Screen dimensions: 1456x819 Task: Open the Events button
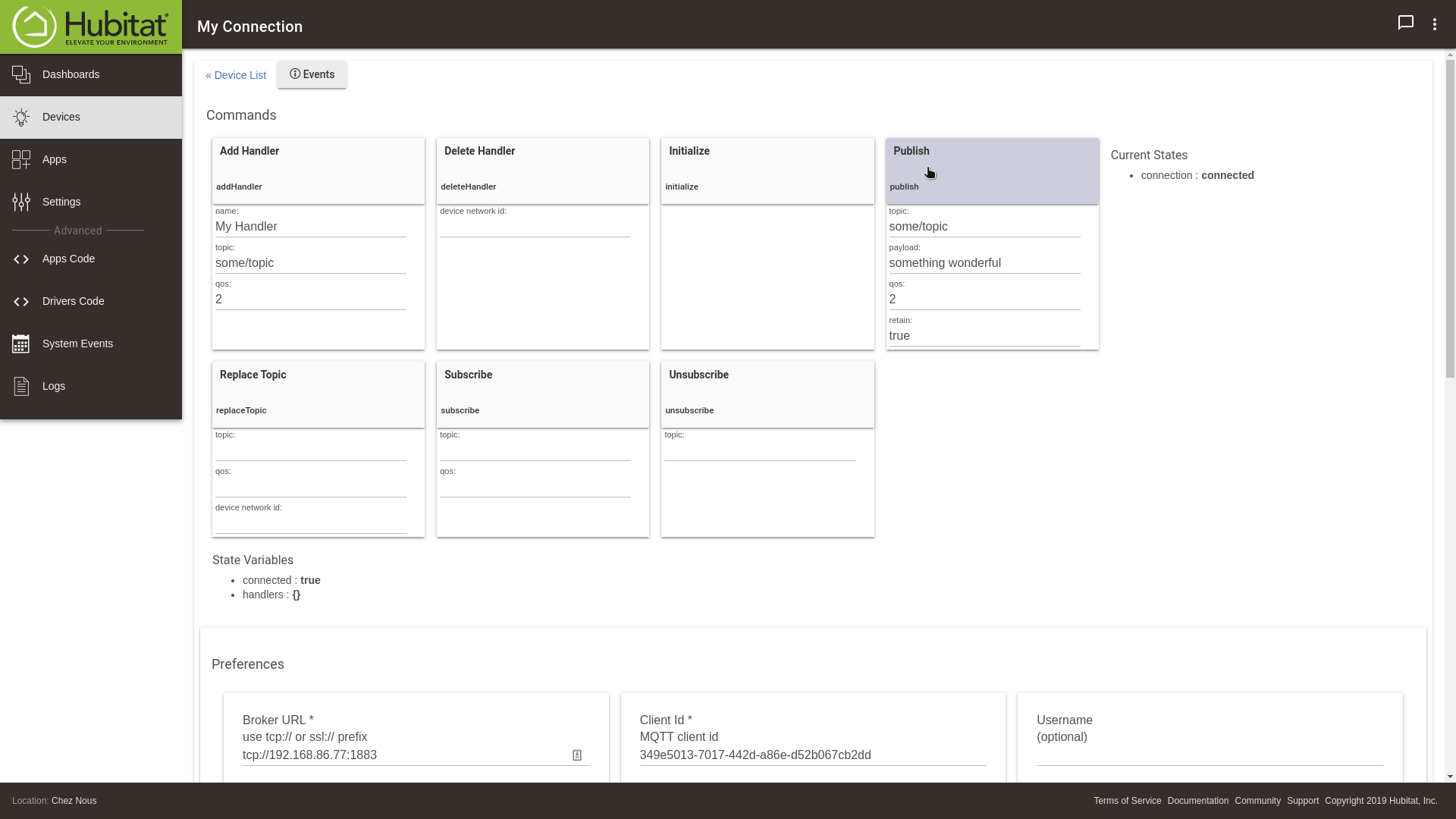pyautogui.click(x=312, y=74)
